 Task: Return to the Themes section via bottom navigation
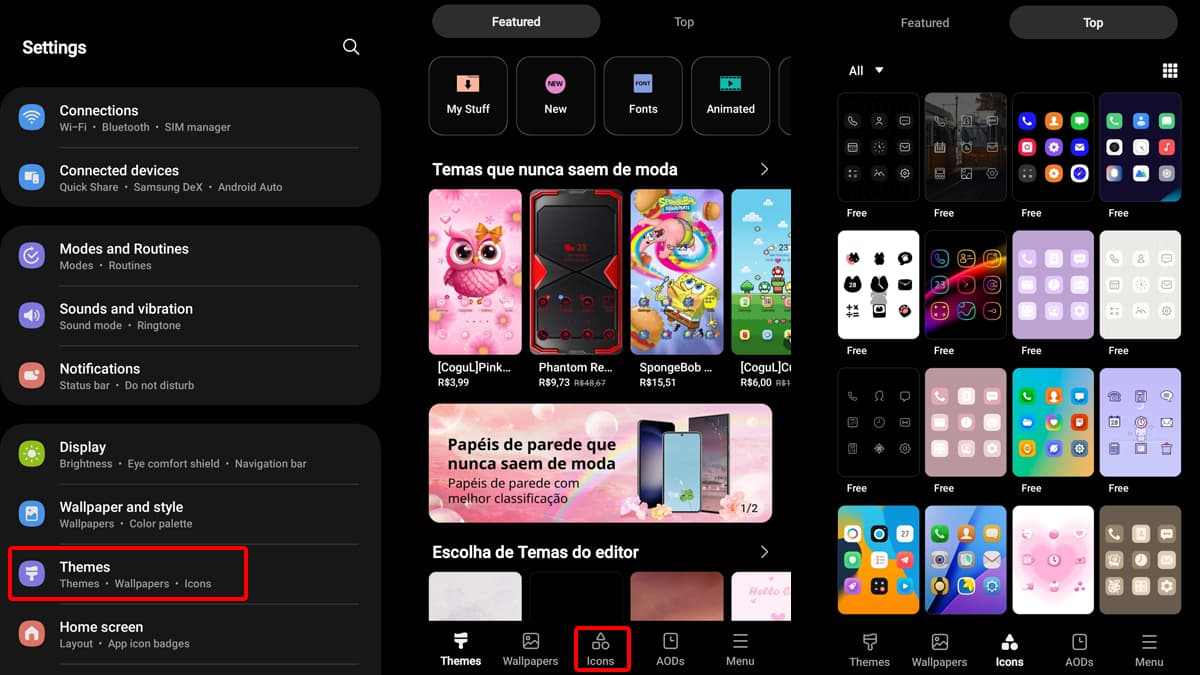click(460, 648)
